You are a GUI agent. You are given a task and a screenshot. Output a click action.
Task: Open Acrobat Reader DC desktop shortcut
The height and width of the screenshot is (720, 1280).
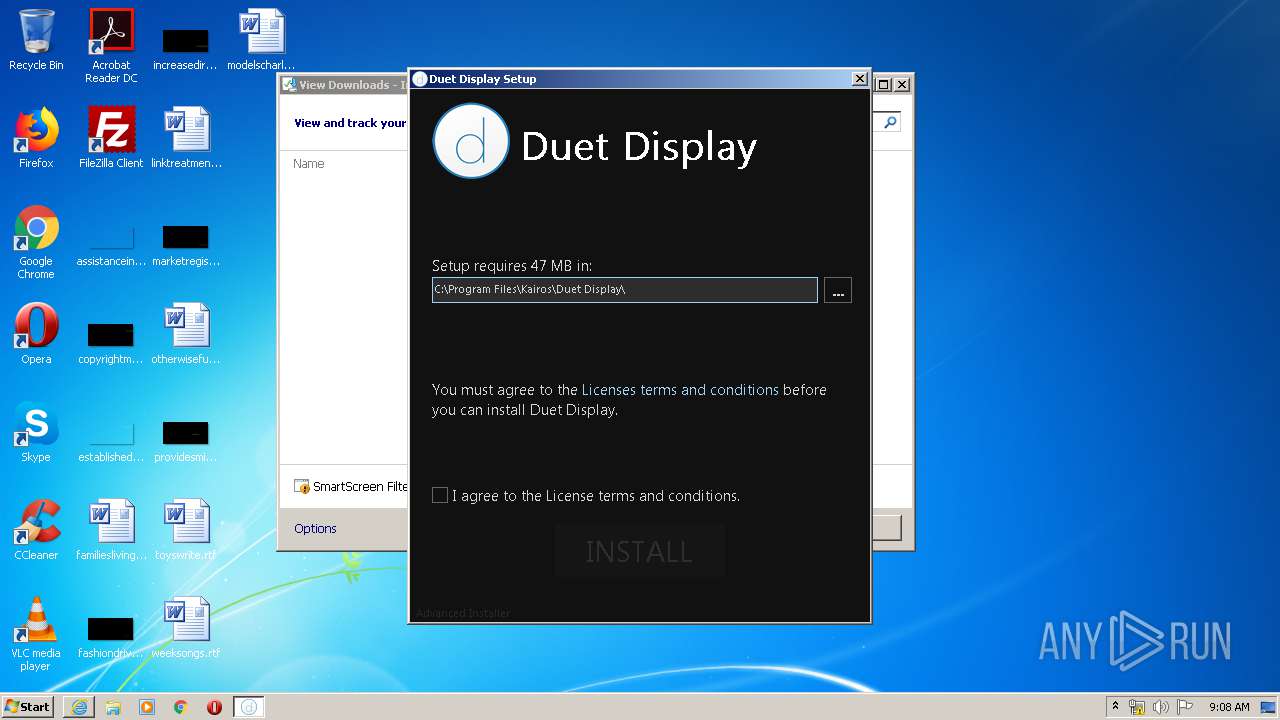tap(111, 46)
